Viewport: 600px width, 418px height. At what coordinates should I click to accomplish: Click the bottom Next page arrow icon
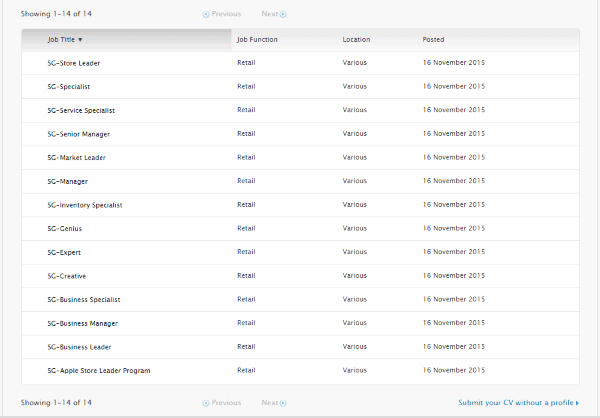pyautogui.click(x=283, y=403)
